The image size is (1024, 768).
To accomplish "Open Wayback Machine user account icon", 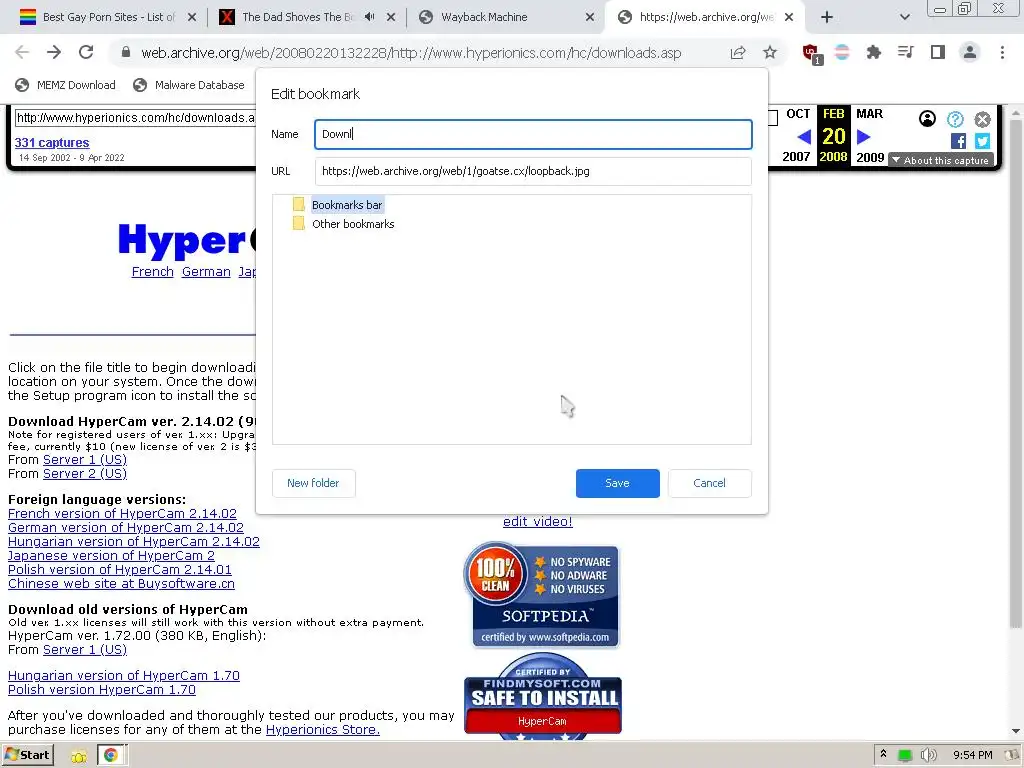I will (x=927, y=119).
